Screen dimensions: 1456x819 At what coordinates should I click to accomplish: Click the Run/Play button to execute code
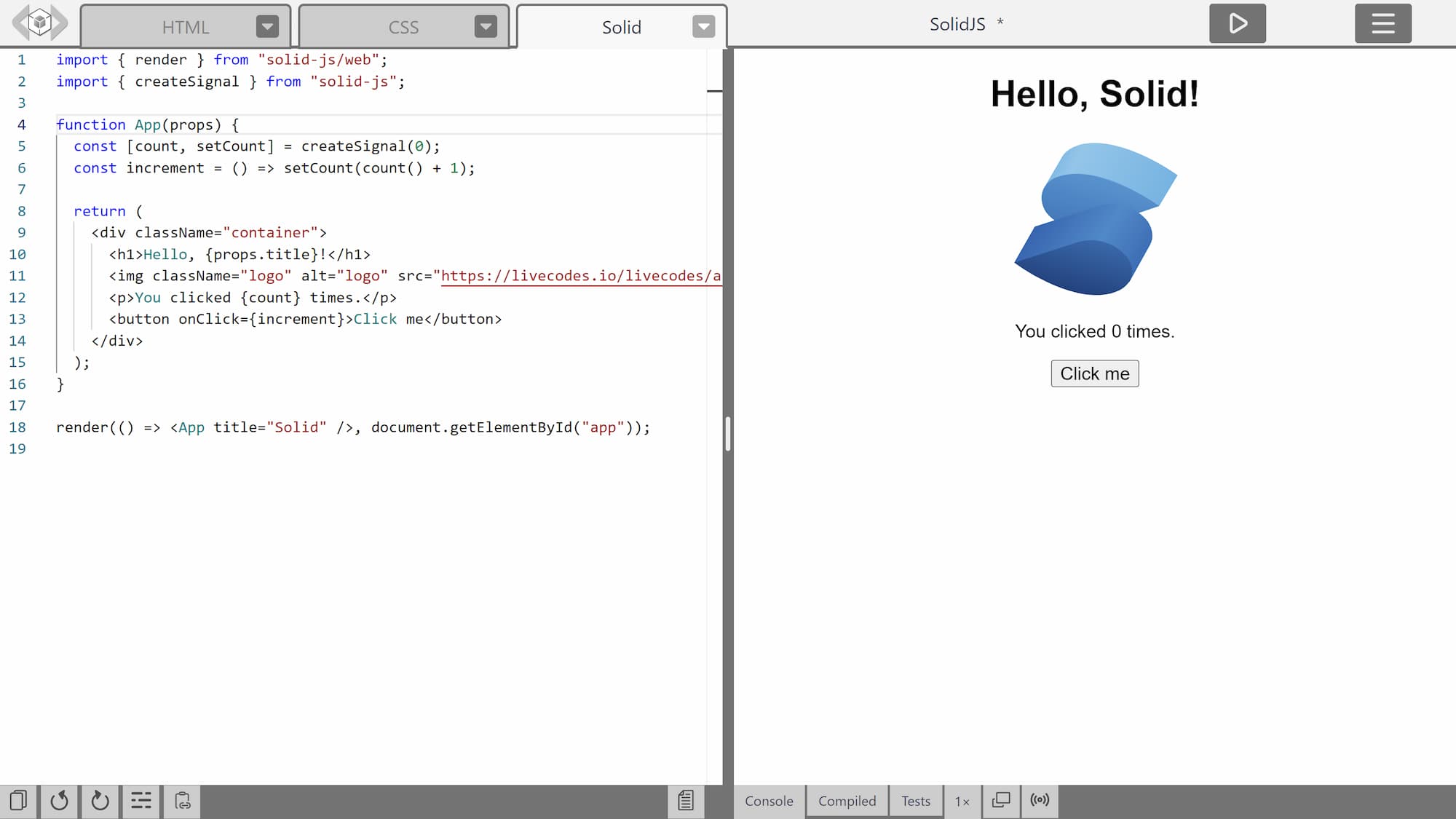pyautogui.click(x=1238, y=23)
